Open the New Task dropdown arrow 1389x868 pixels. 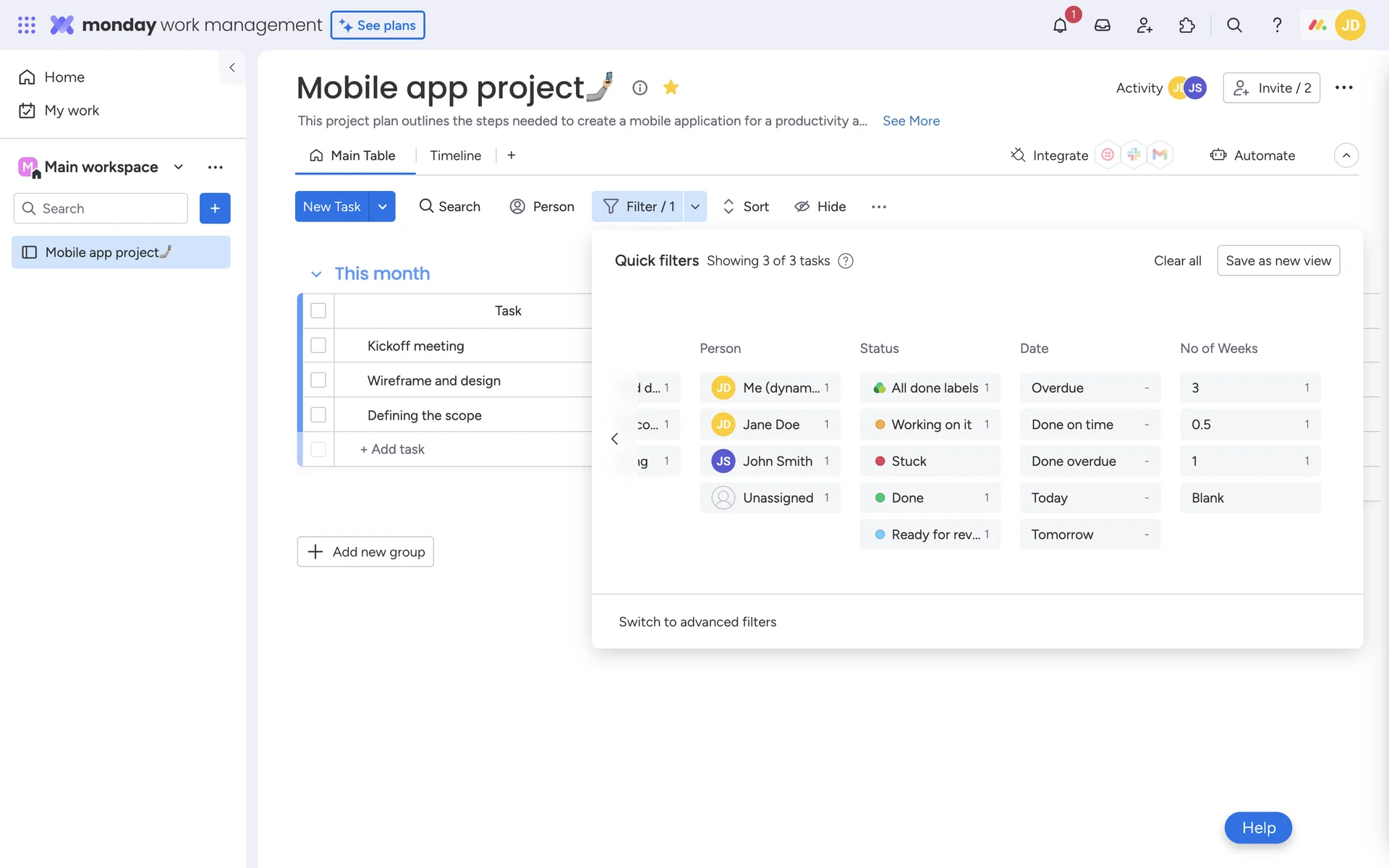(x=382, y=207)
